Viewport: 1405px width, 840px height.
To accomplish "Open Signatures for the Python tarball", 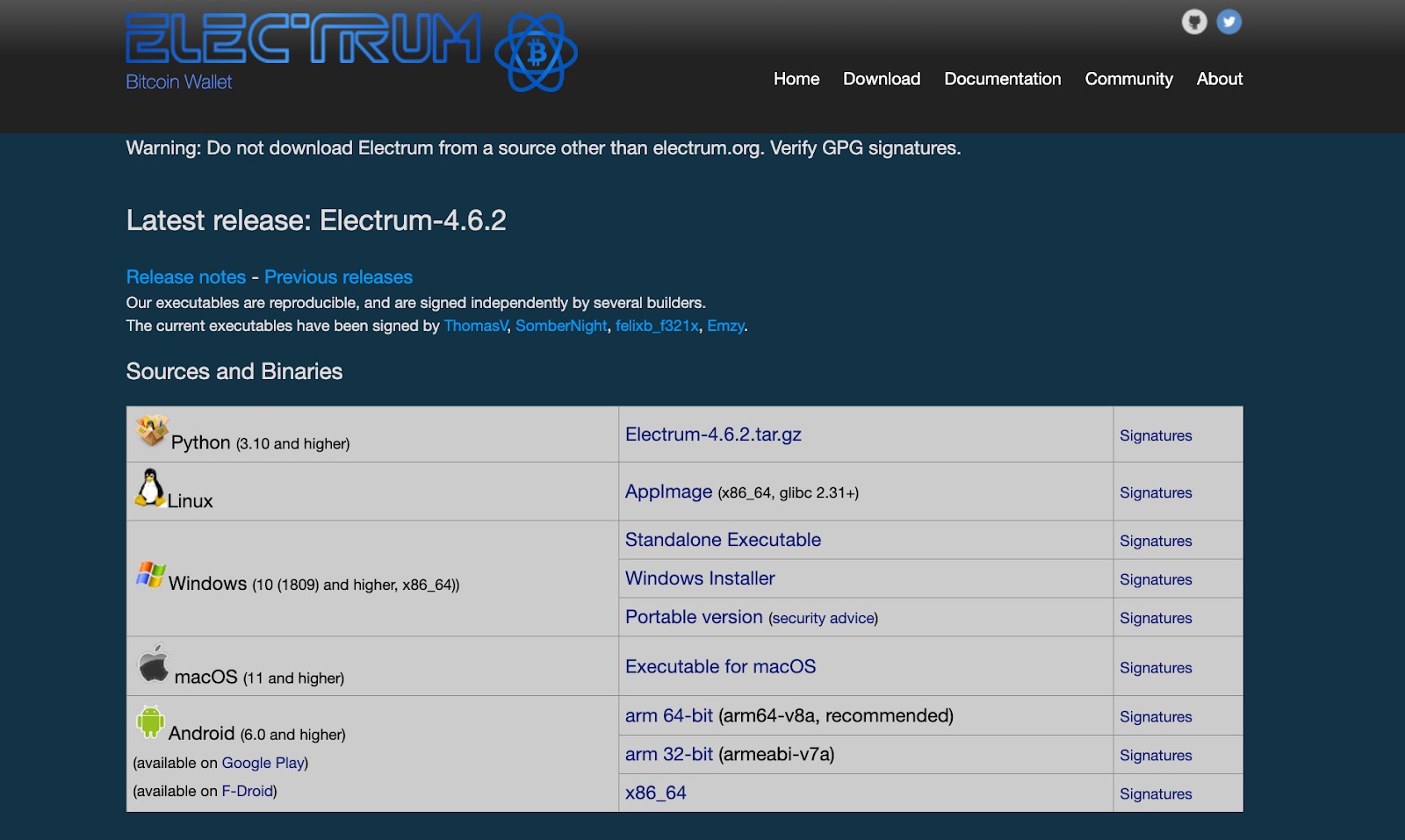I will pyautogui.click(x=1156, y=435).
